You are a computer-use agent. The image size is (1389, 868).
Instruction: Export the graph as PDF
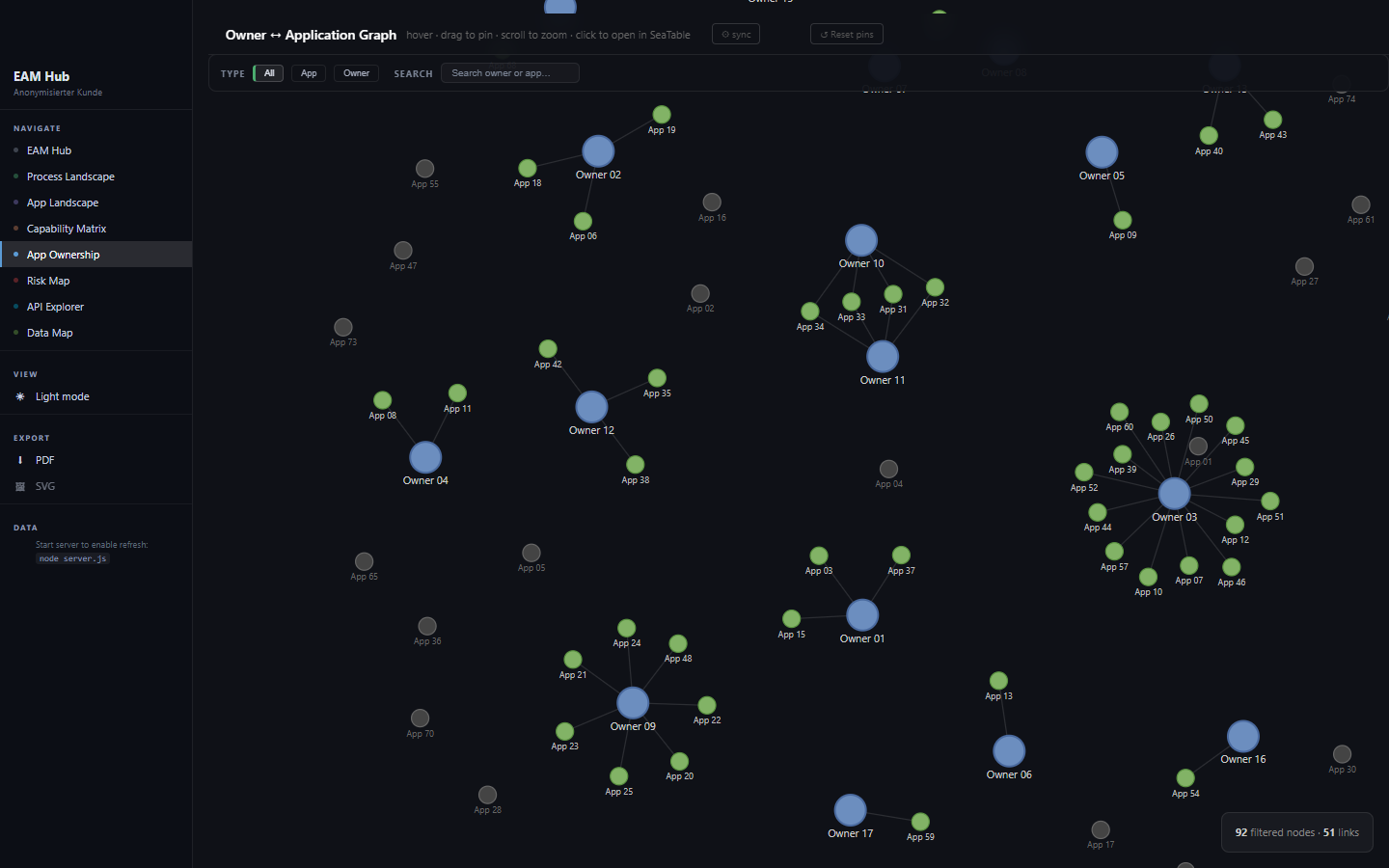pos(96,460)
